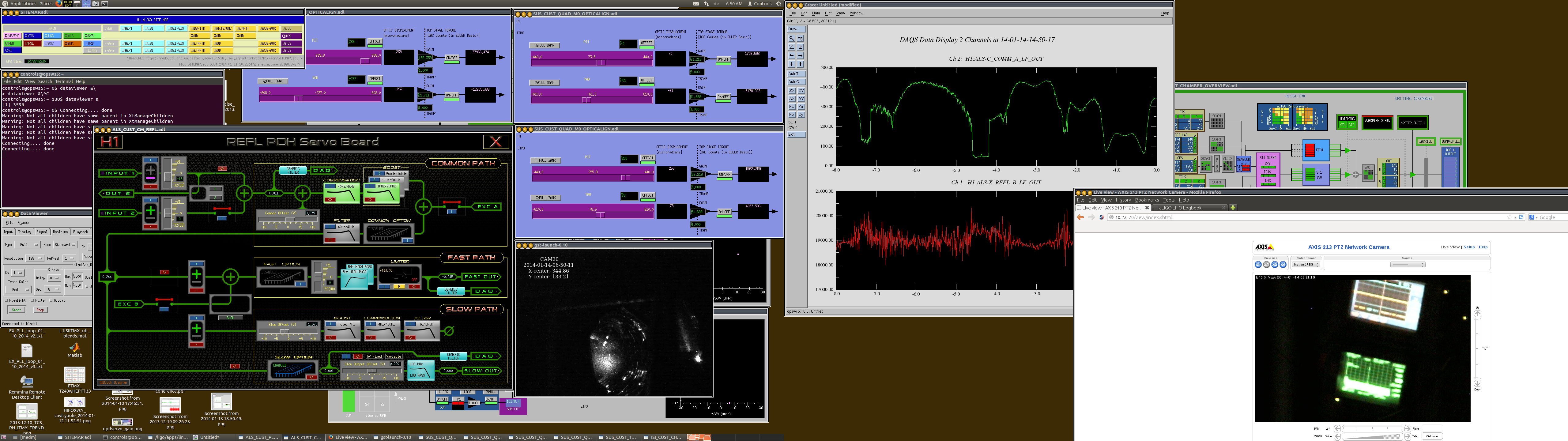Adjust the camera PAN slider bar
The width and height of the screenshot is (1568, 441).
pyautogui.click(x=1372, y=429)
